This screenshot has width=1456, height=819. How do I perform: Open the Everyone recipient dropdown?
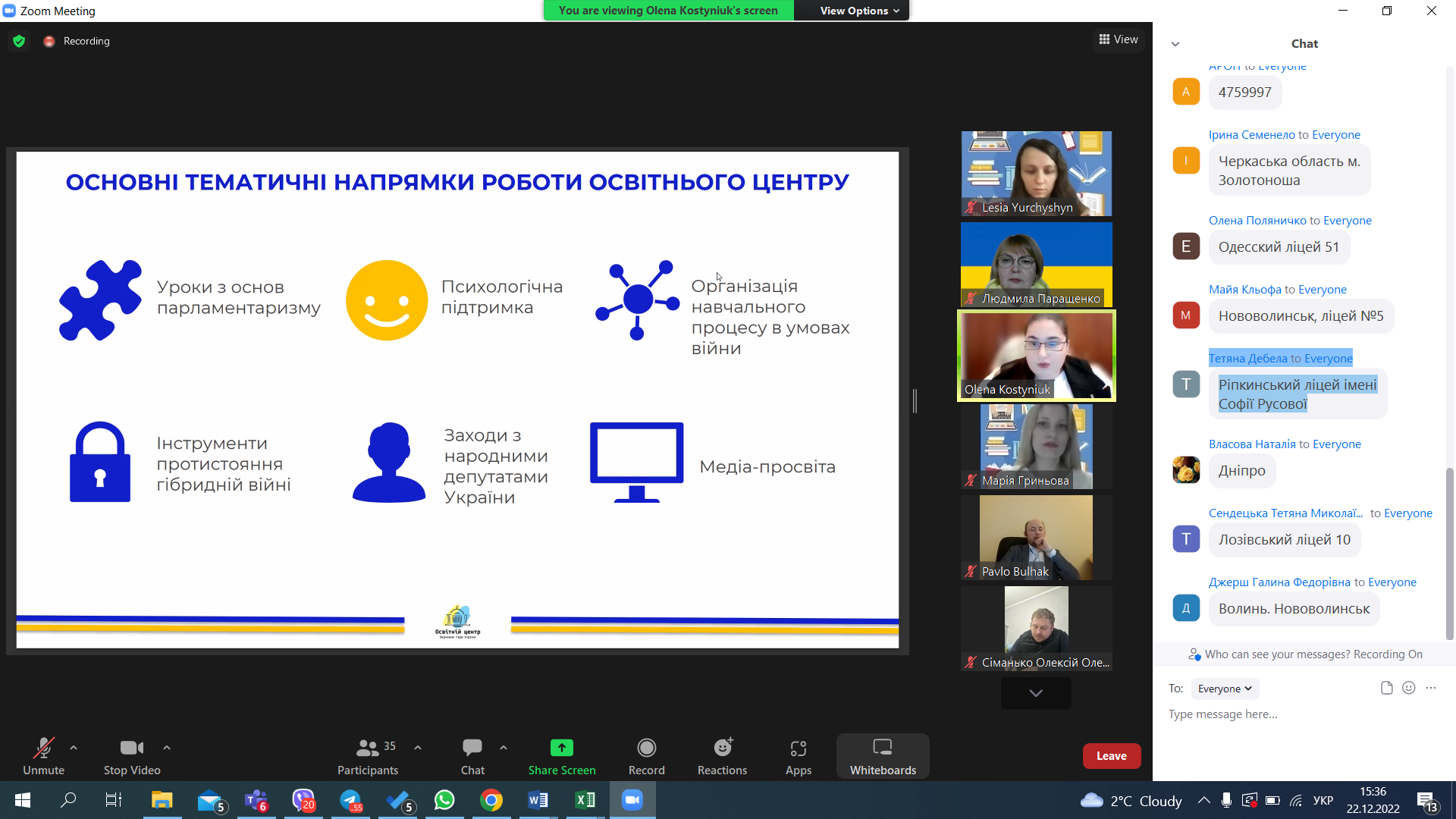pyautogui.click(x=1224, y=689)
